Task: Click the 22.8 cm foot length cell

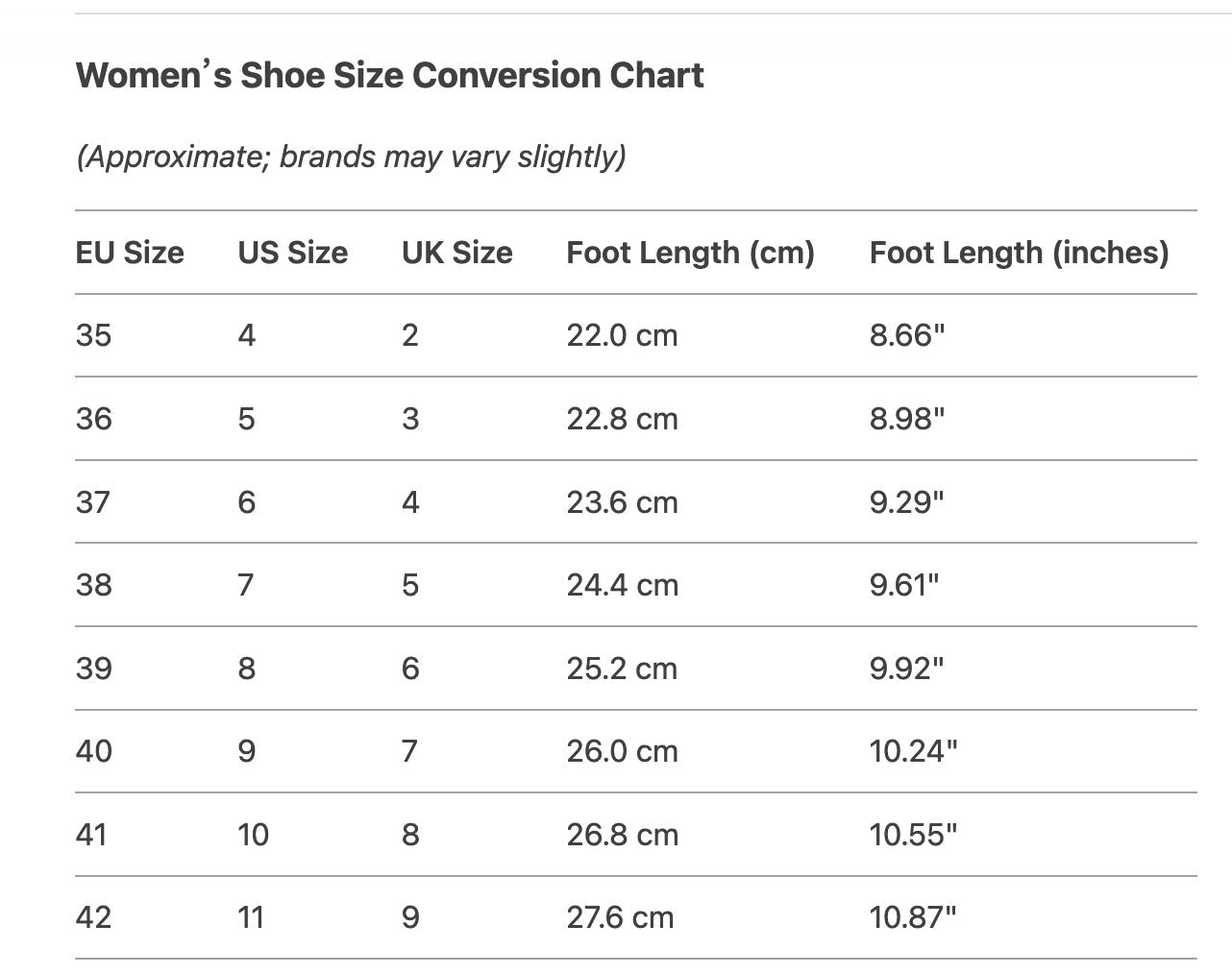Action: pyautogui.click(x=622, y=419)
